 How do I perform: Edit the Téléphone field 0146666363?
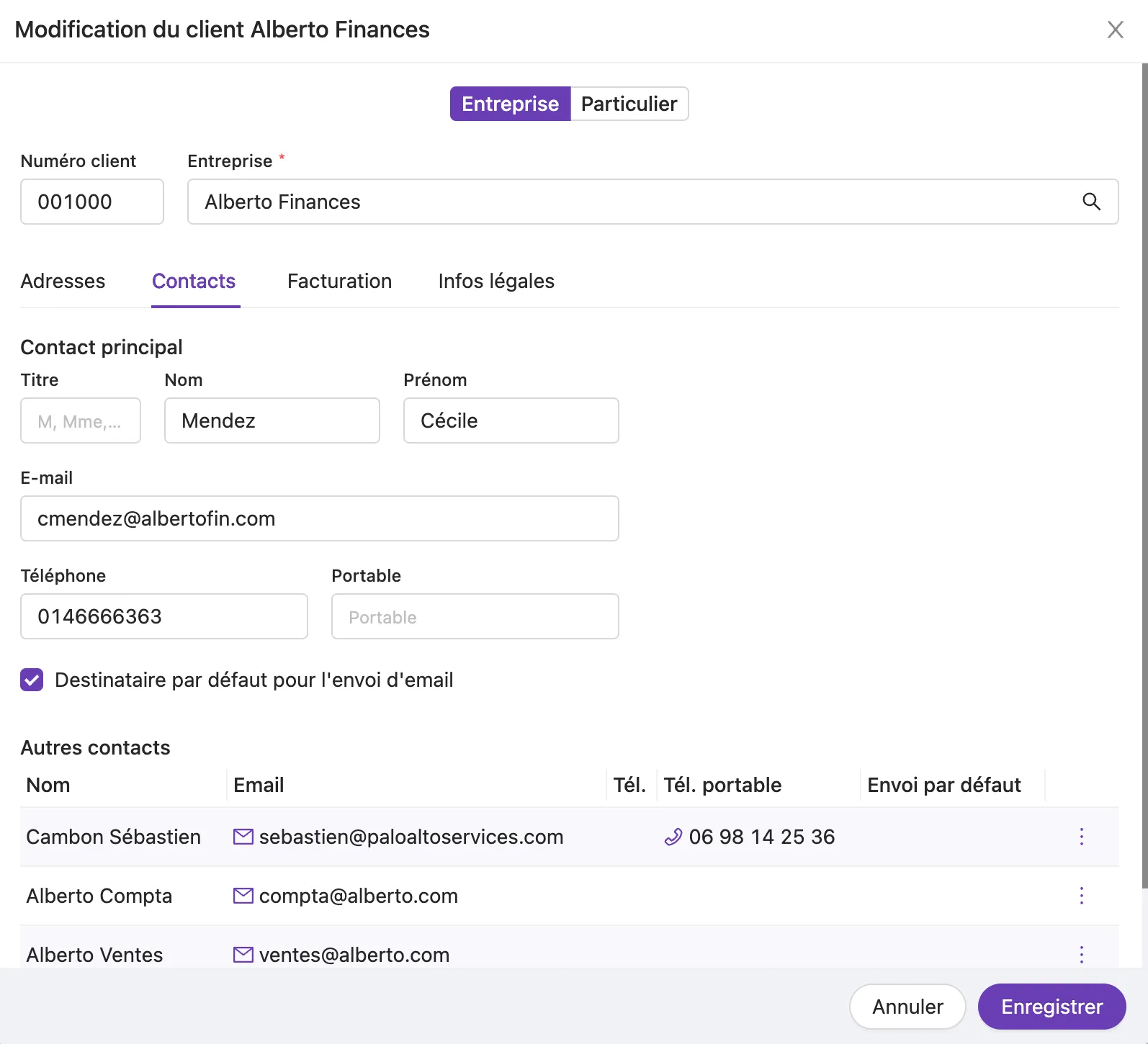click(164, 616)
